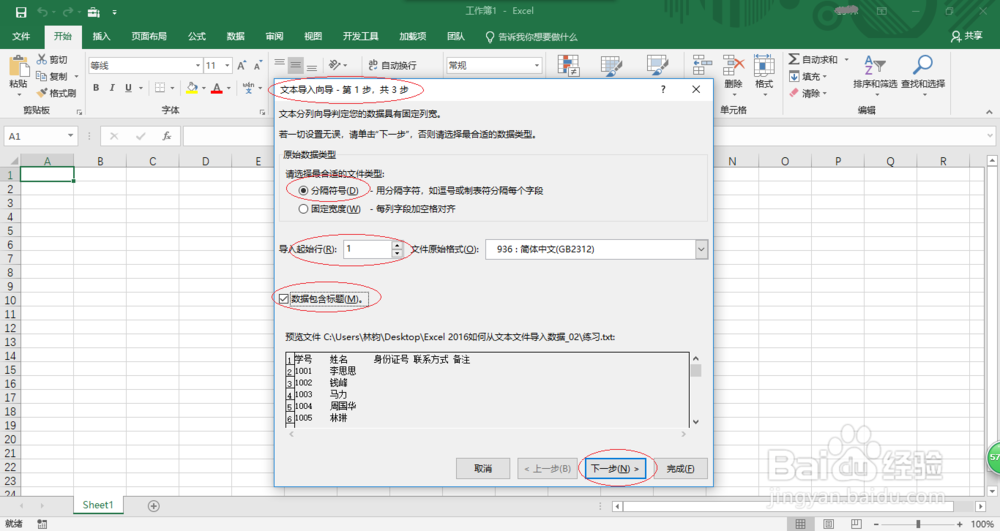The image size is (1000, 531).
Task: Click the Undo arrow in title bar
Action: pyautogui.click(x=43, y=12)
